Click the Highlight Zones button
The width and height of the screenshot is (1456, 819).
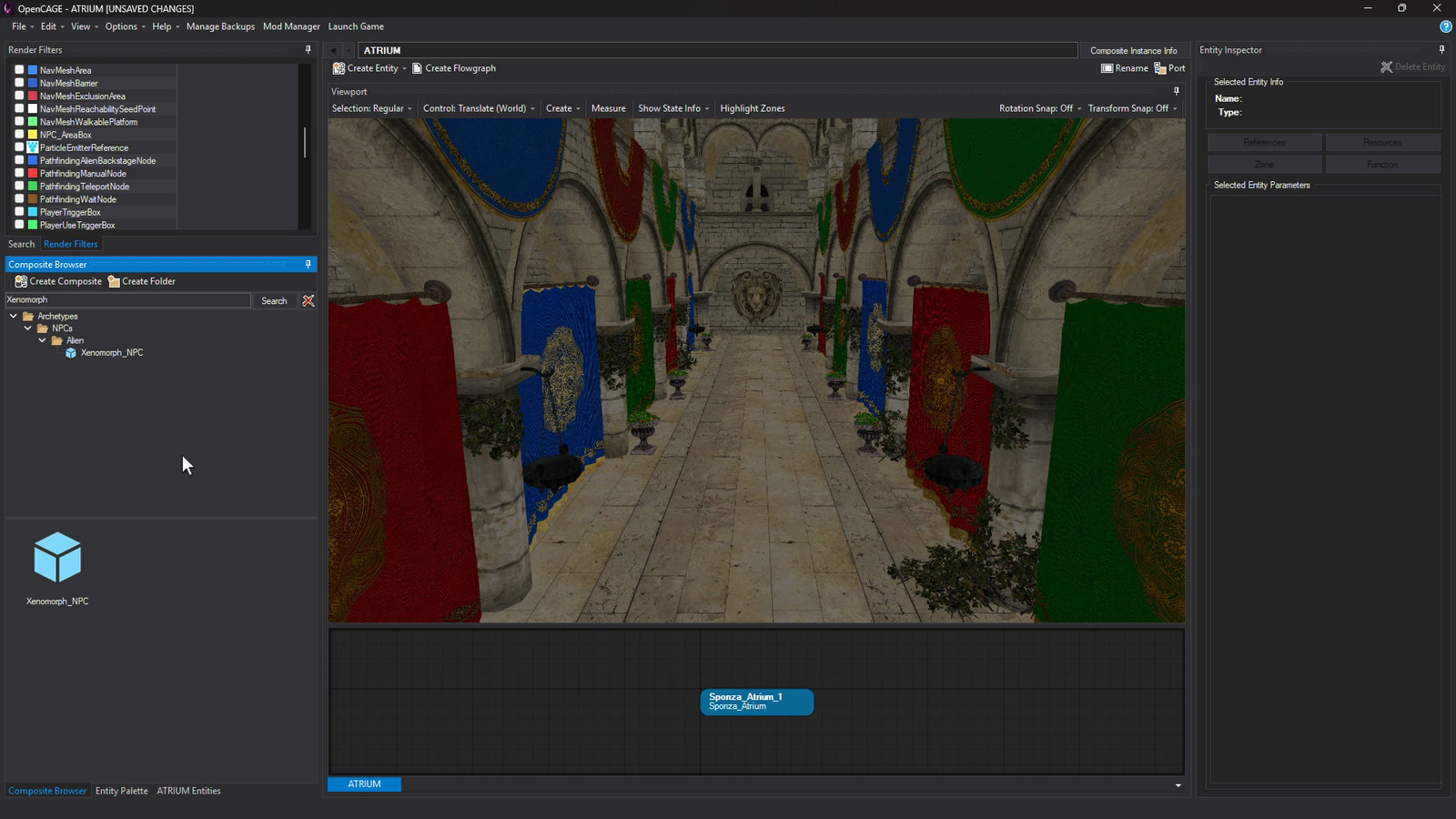click(x=753, y=108)
